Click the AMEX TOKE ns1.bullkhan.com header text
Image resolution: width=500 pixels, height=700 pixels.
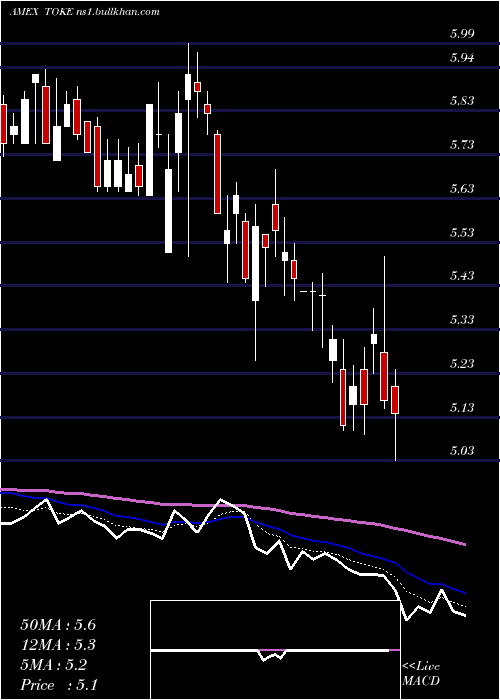pos(84,12)
